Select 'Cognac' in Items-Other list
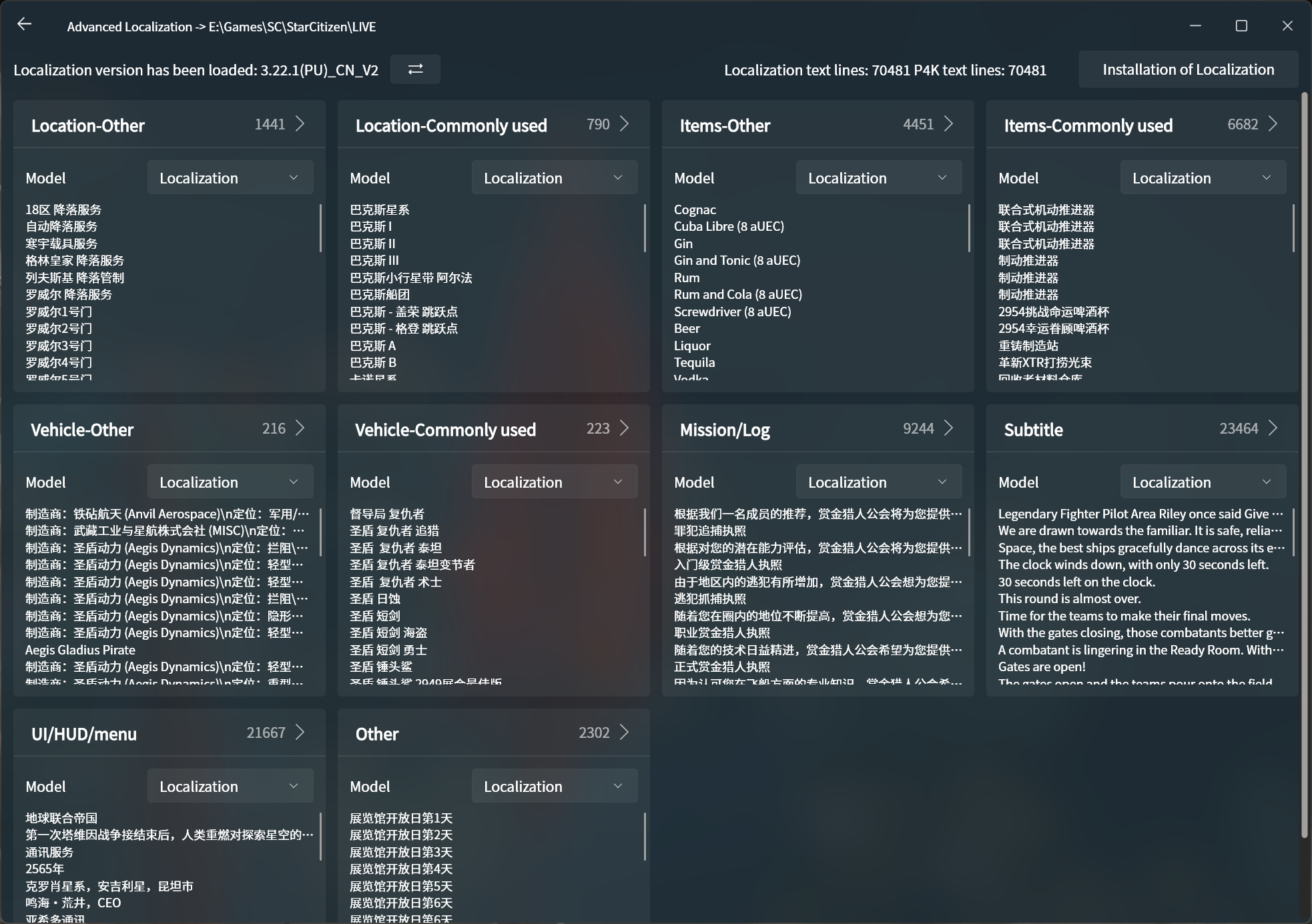1312x924 pixels. (x=695, y=209)
